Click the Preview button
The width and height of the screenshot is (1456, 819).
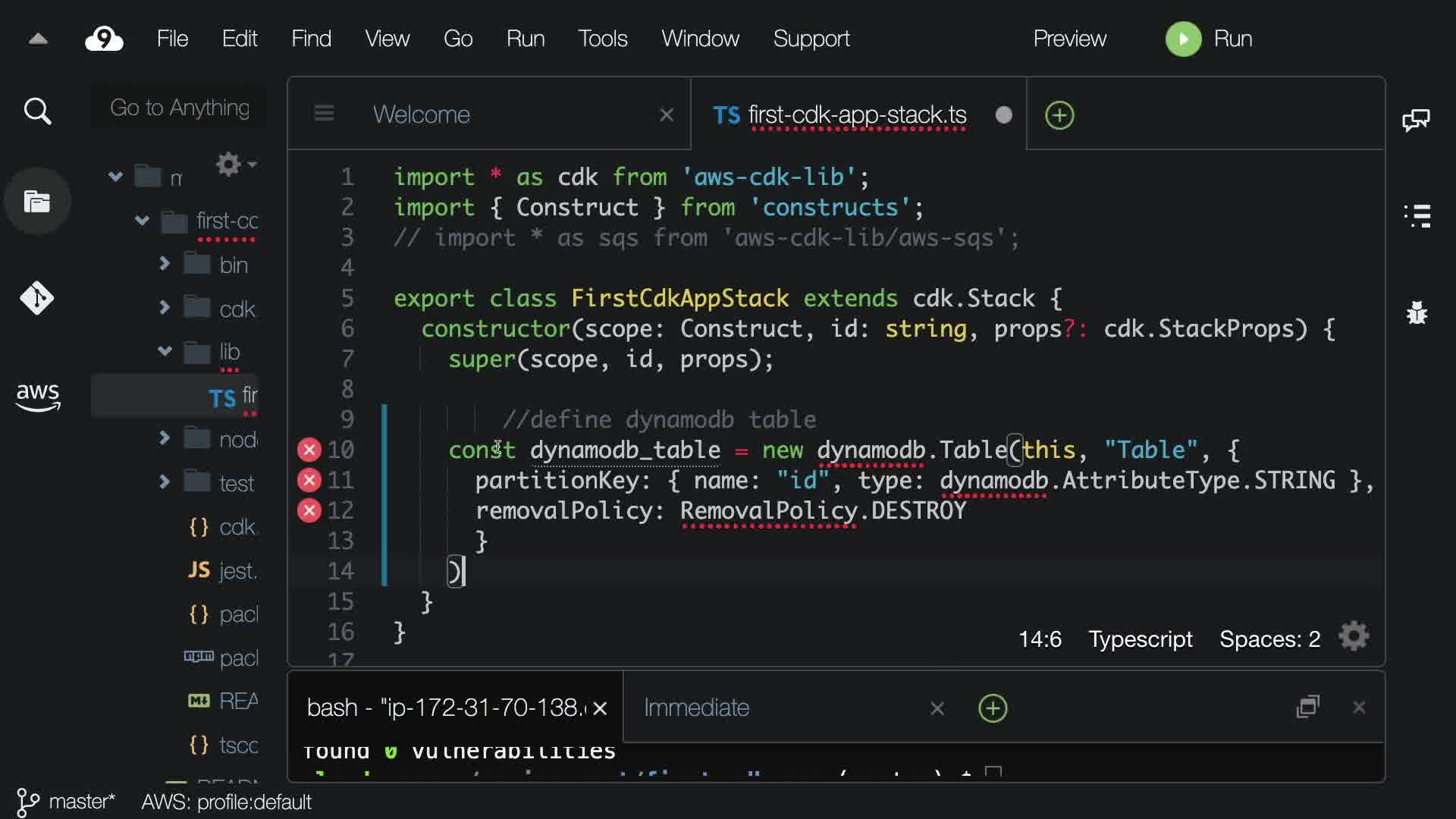(1069, 39)
